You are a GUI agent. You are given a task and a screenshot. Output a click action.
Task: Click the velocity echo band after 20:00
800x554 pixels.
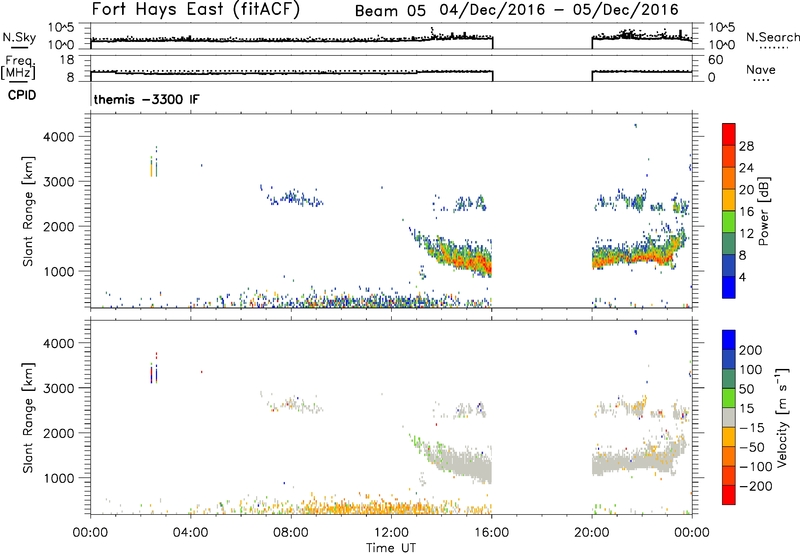[x=638, y=461]
